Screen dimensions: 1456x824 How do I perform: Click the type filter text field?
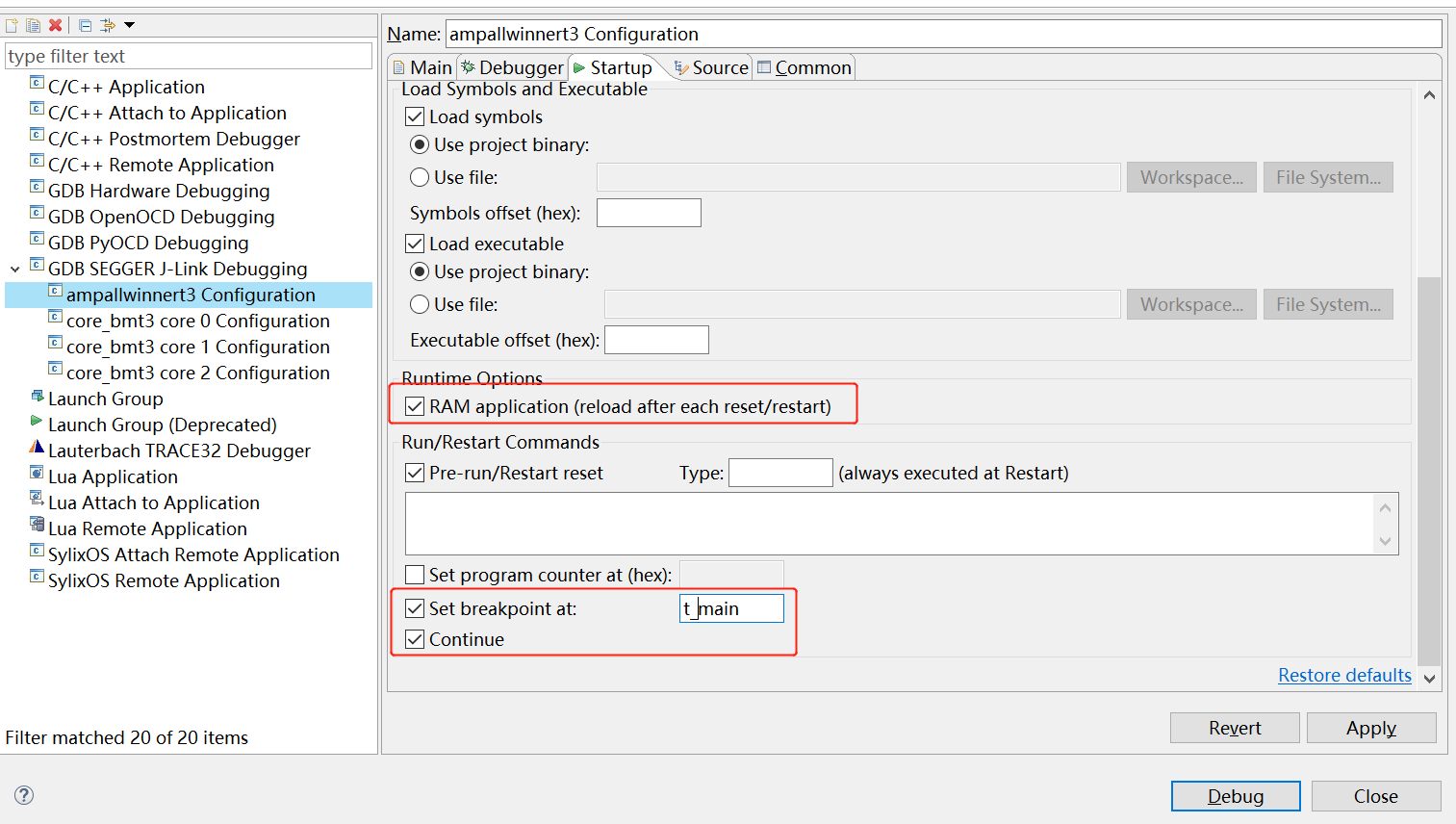point(189,56)
